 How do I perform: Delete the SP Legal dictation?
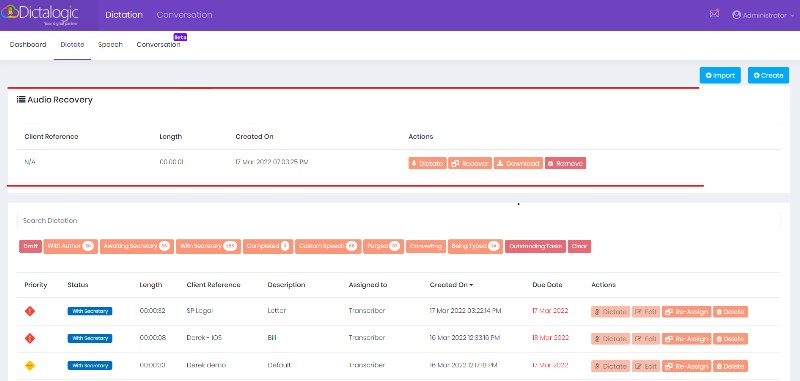click(730, 312)
